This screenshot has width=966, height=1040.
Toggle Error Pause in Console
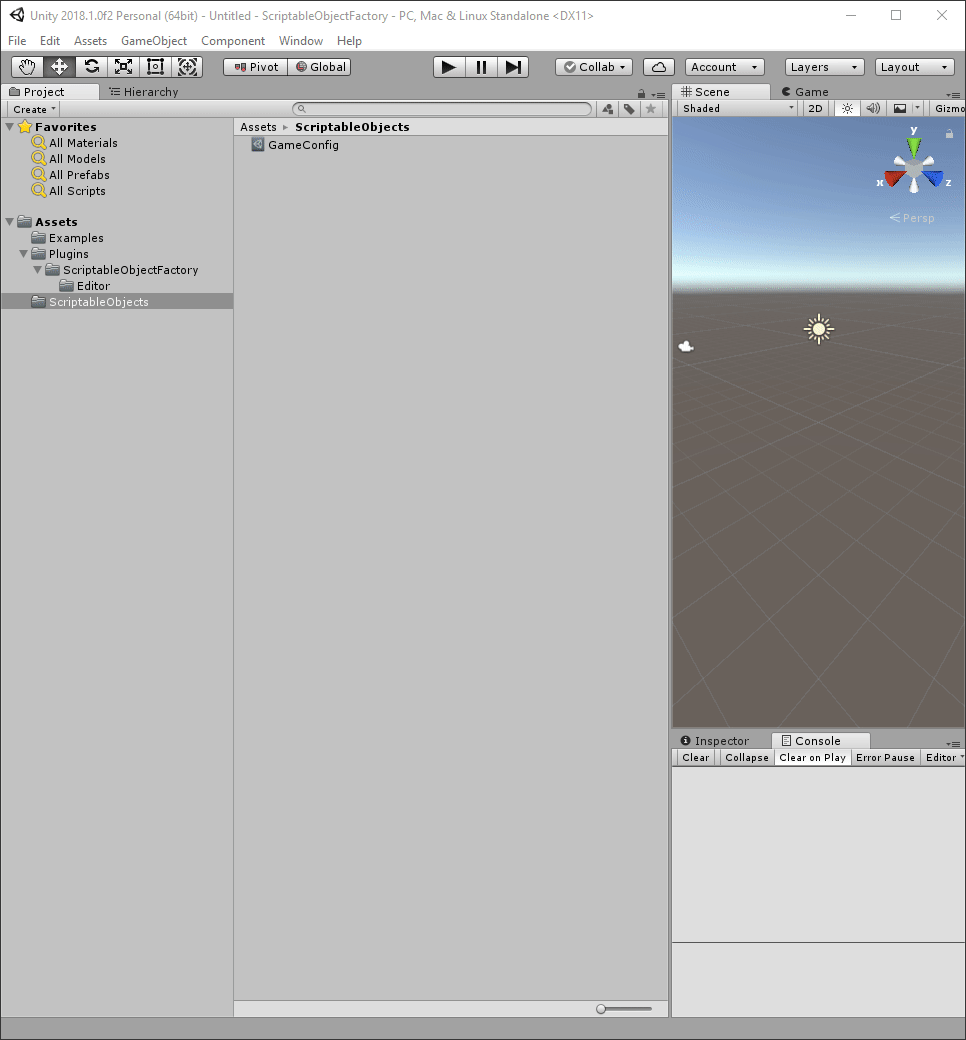(x=885, y=757)
